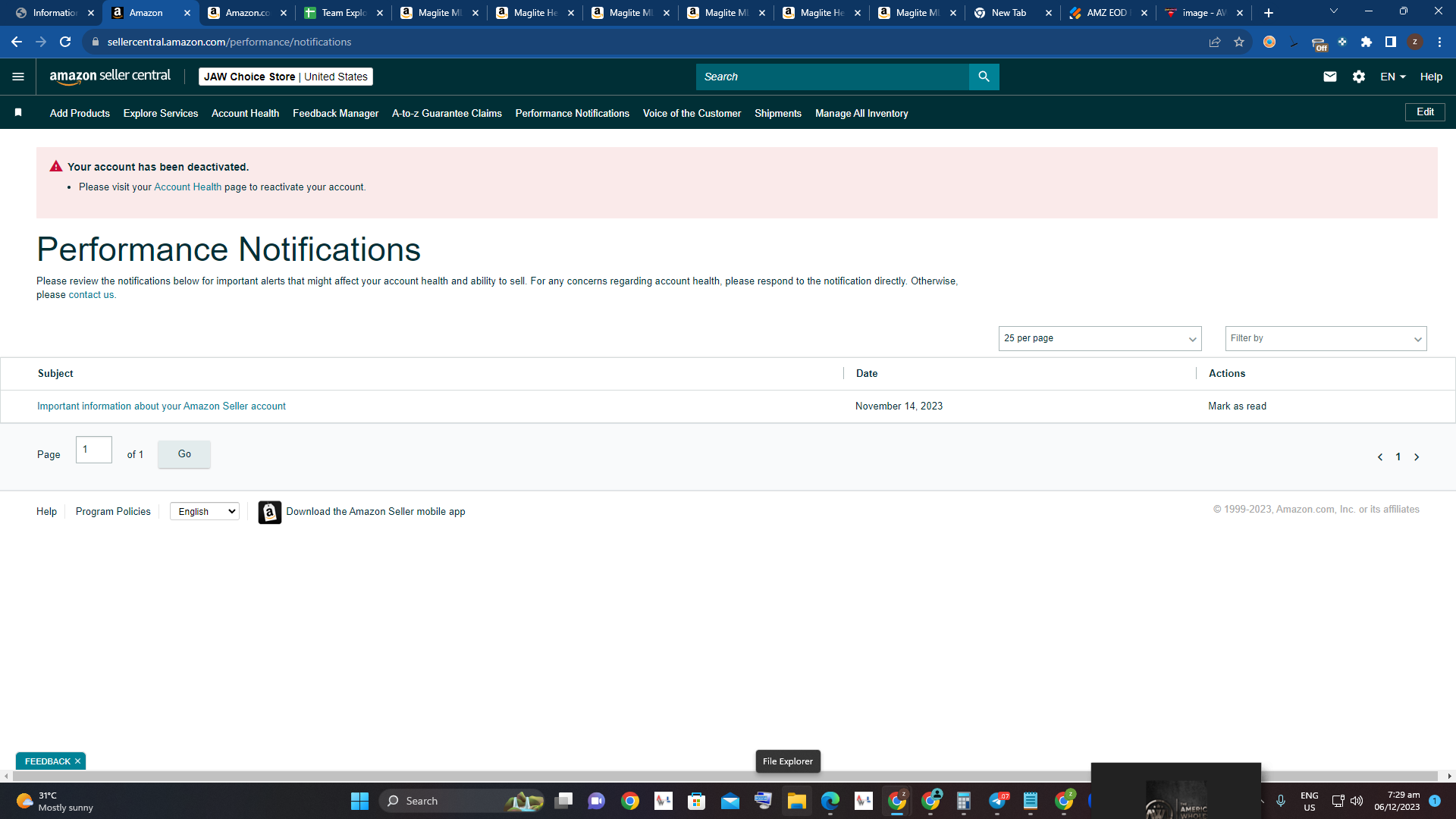Bookmark this page with the star icon

click(1239, 42)
